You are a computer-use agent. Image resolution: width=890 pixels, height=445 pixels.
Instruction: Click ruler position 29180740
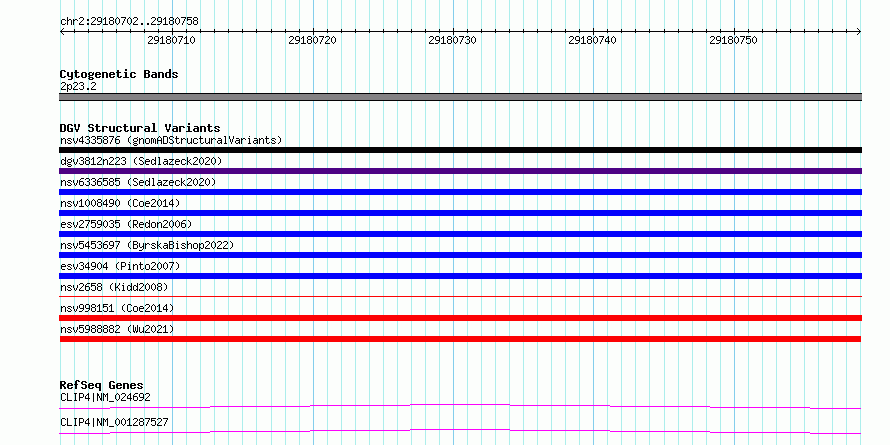coord(593,40)
